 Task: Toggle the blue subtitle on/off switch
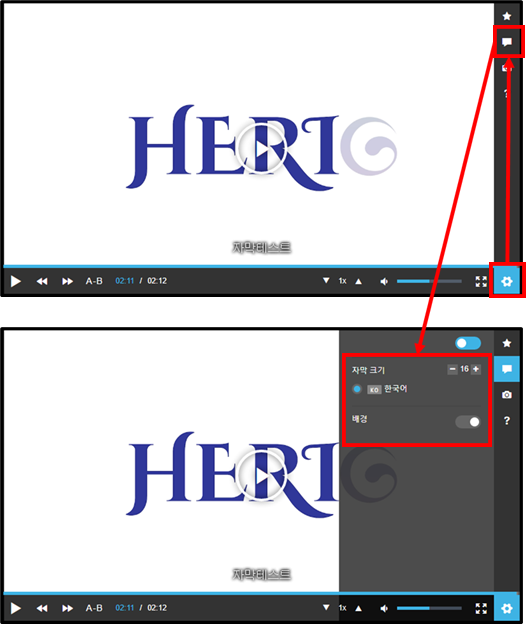click(x=468, y=343)
